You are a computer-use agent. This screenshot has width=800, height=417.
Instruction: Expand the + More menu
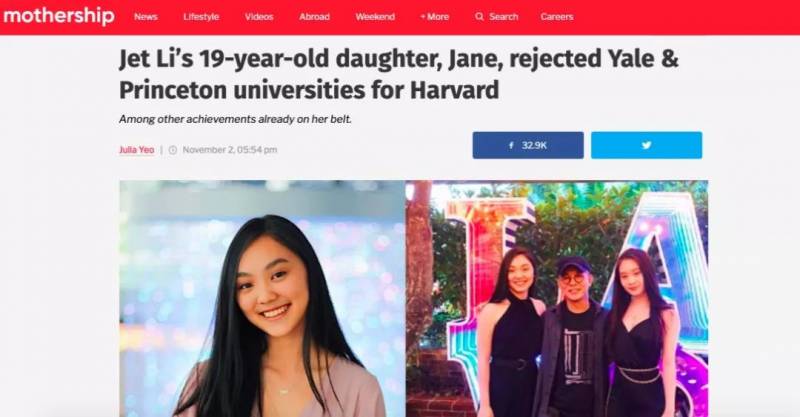coord(434,17)
